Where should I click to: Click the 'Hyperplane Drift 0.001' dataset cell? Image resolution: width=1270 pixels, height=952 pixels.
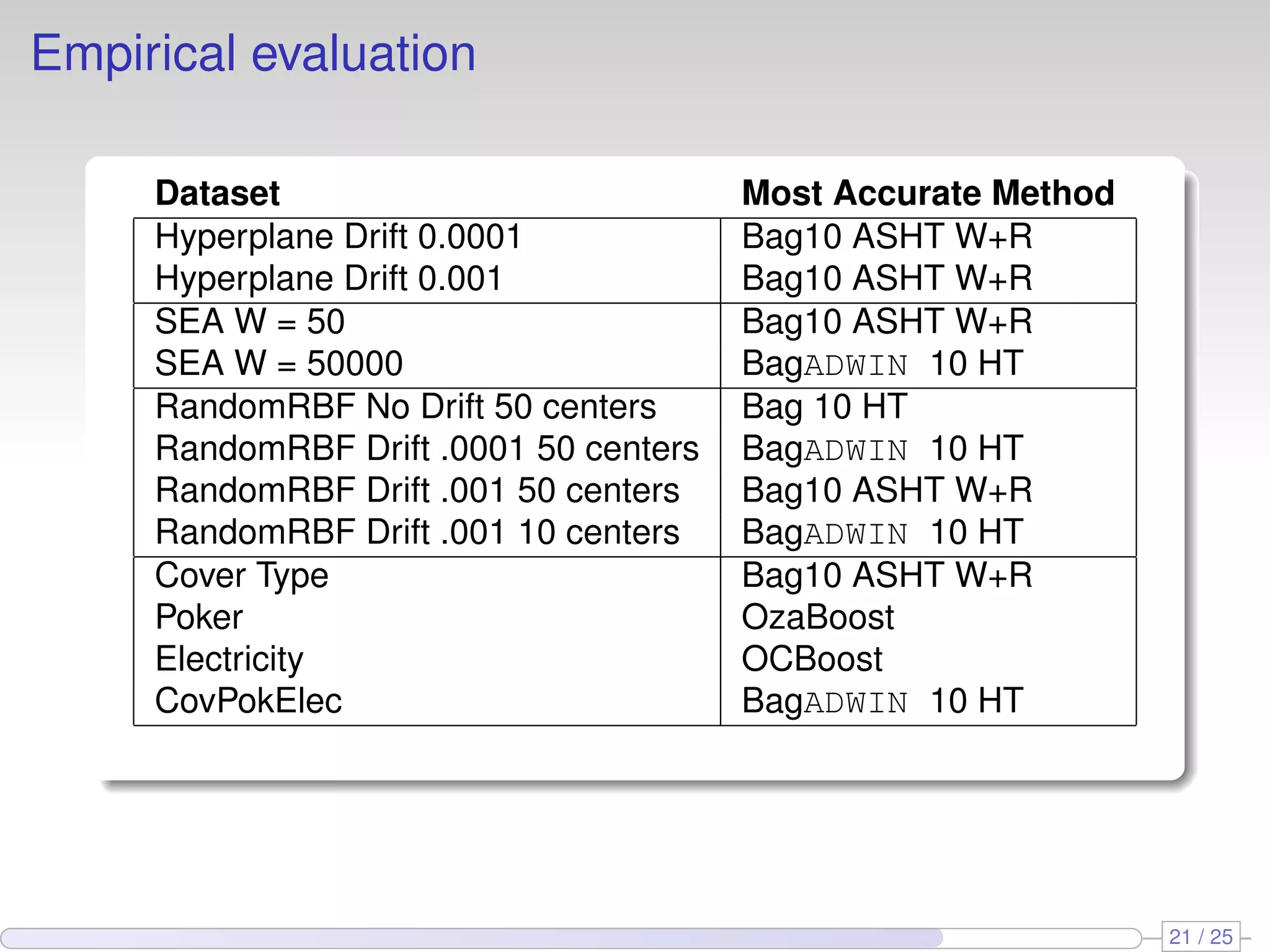pos(329,279)
